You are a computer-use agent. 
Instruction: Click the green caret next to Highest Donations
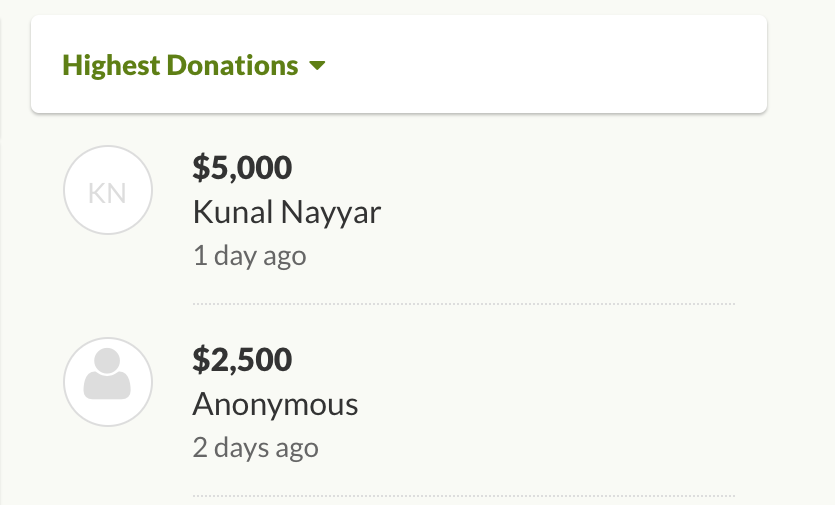[318, 66]
